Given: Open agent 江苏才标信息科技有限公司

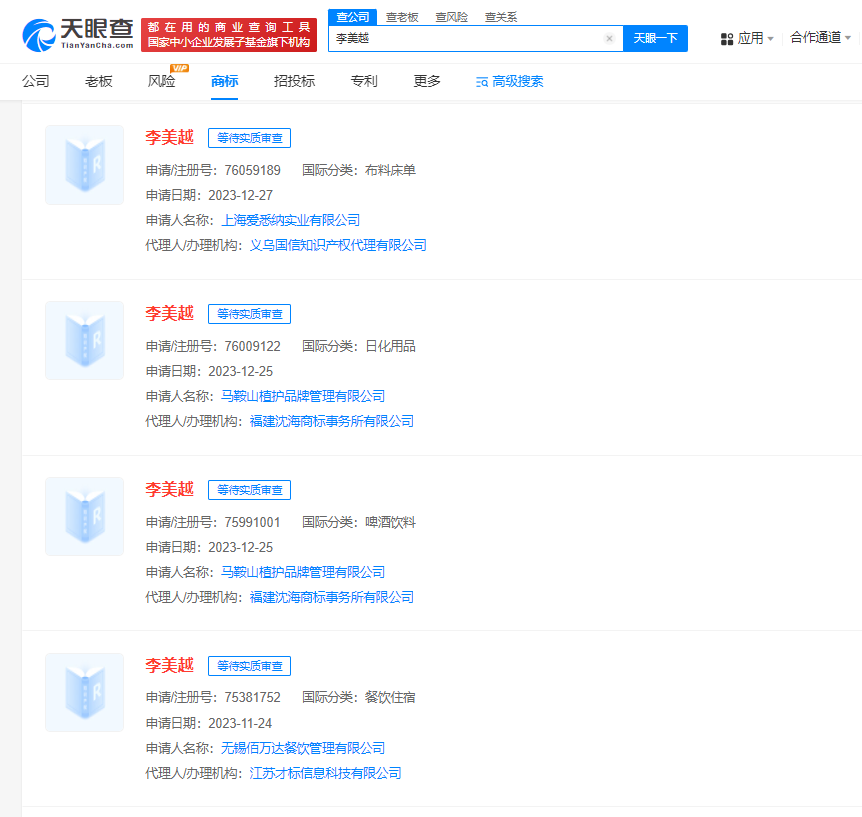Looking at the screenshot, I should [x=325, y=773].
